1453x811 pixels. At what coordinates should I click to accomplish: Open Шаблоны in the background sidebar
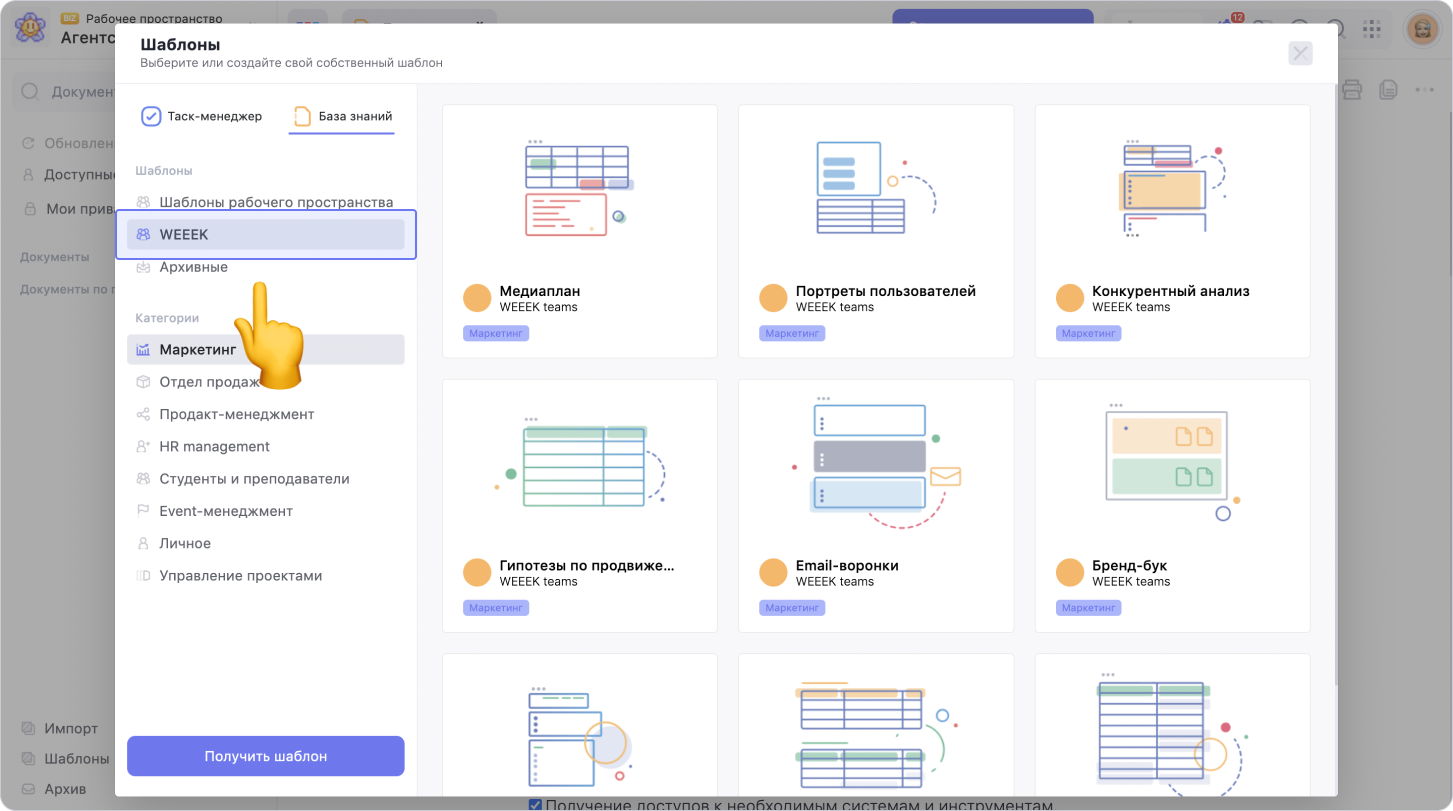(65, 758)
